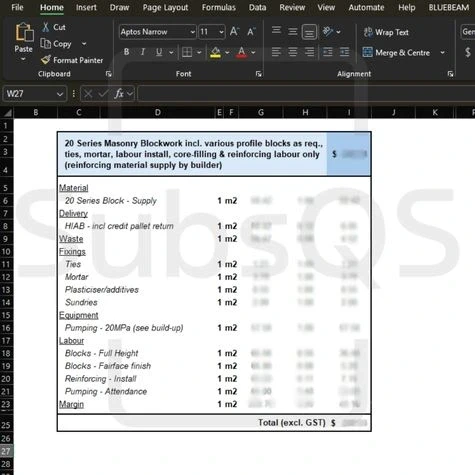Screen dimensions: 475x475
Task: Increase font size with the large A
Action: point(234,32)
